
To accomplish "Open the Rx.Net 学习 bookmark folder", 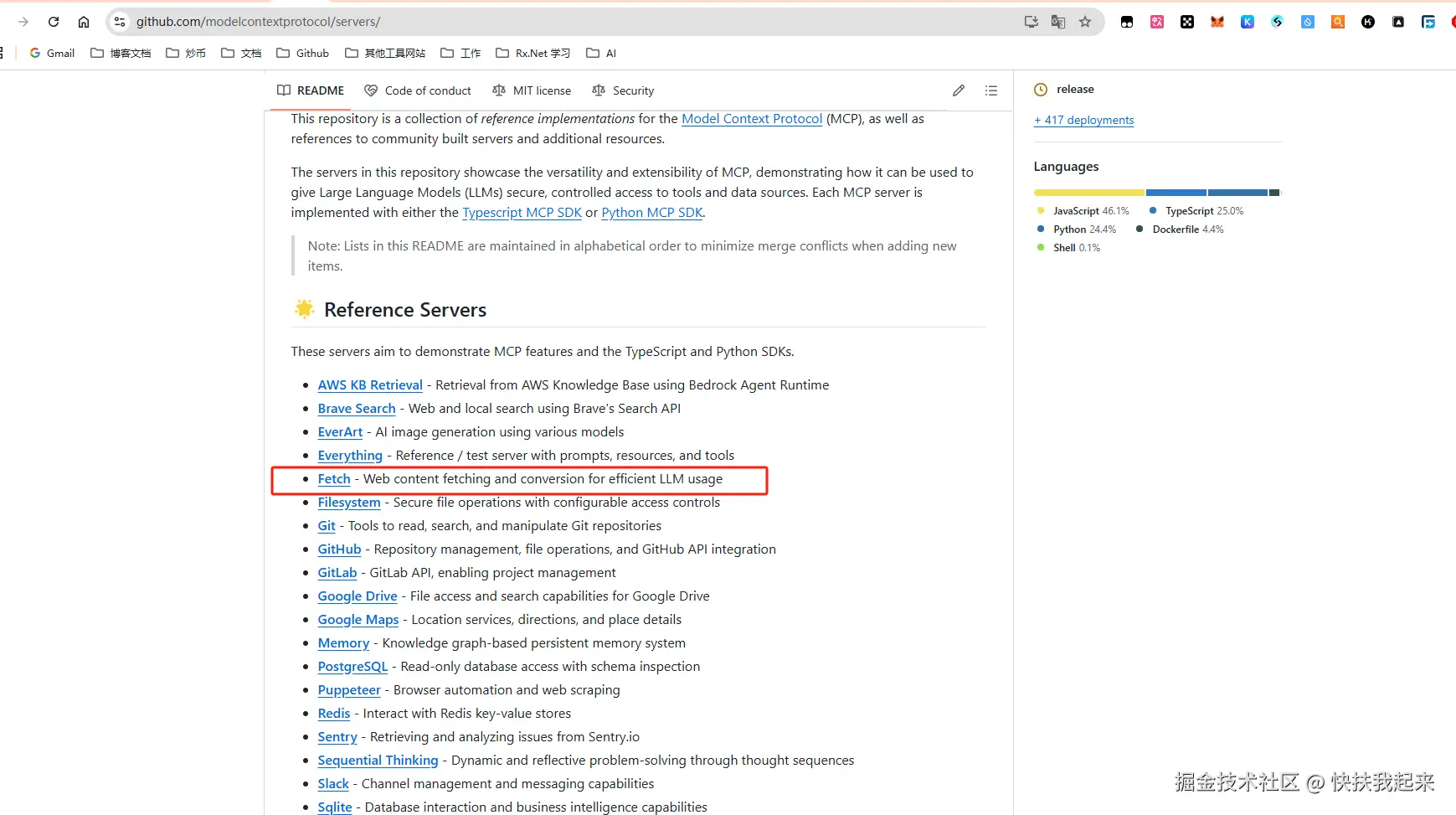I will click(x=532, y=53).
